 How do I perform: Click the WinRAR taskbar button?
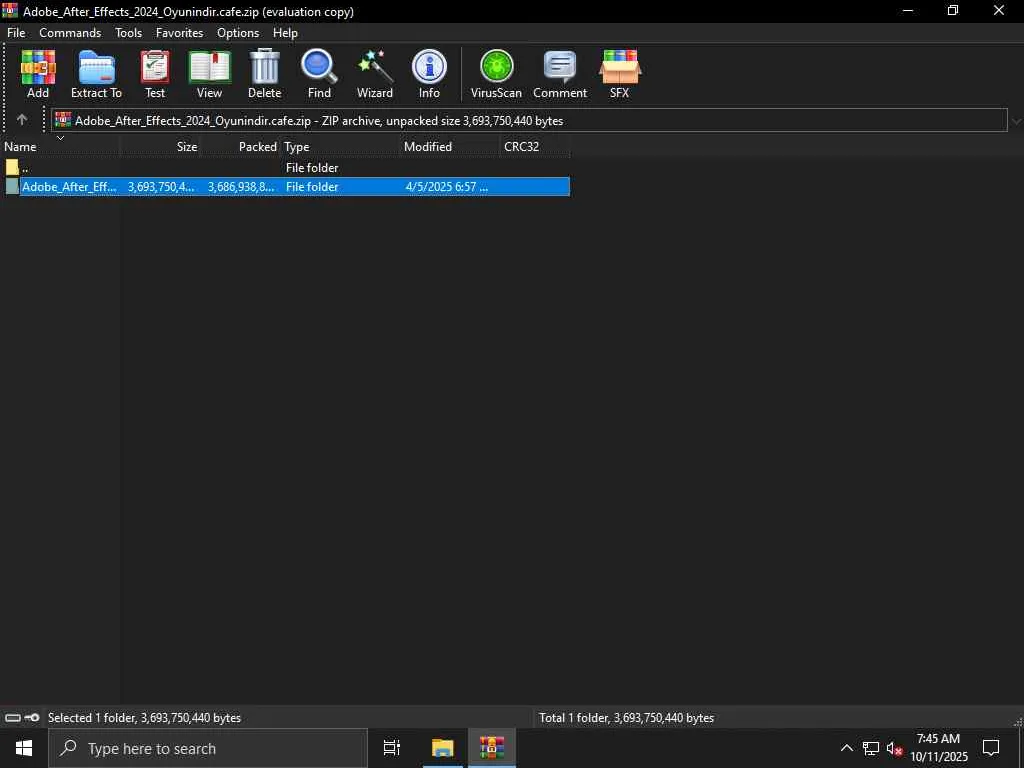492,748
